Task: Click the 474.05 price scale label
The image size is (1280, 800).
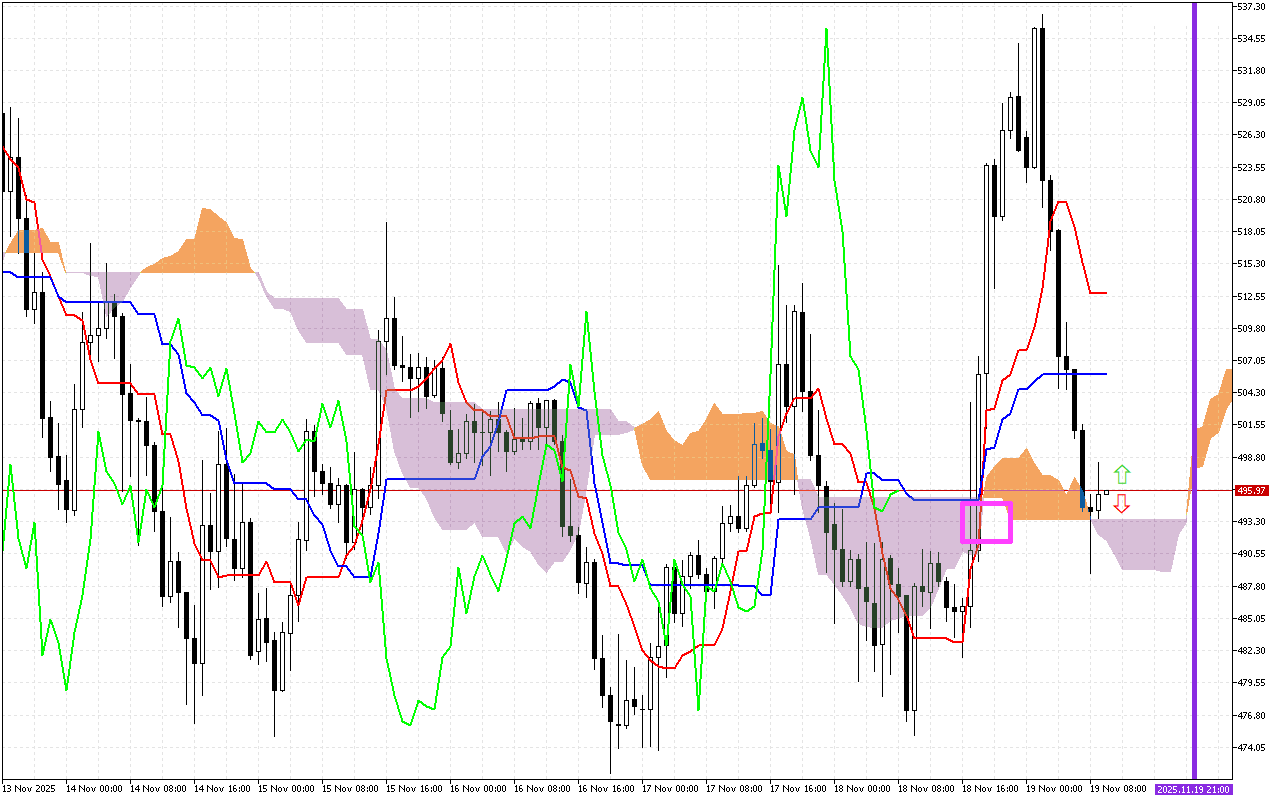Action: tap(1251, 748)
